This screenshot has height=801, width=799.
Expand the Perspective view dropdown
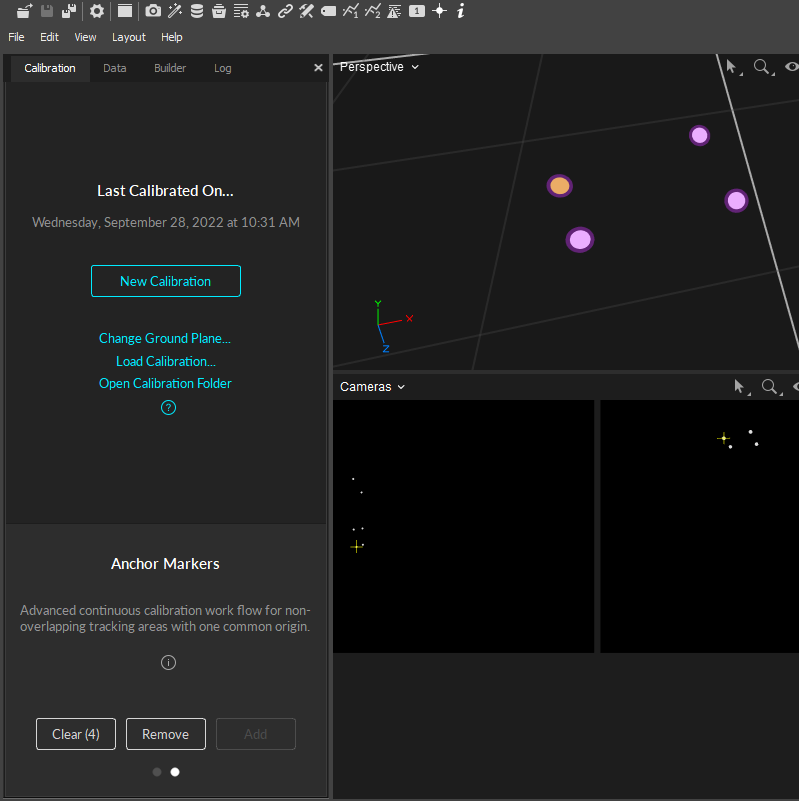[x=379, y=67]
